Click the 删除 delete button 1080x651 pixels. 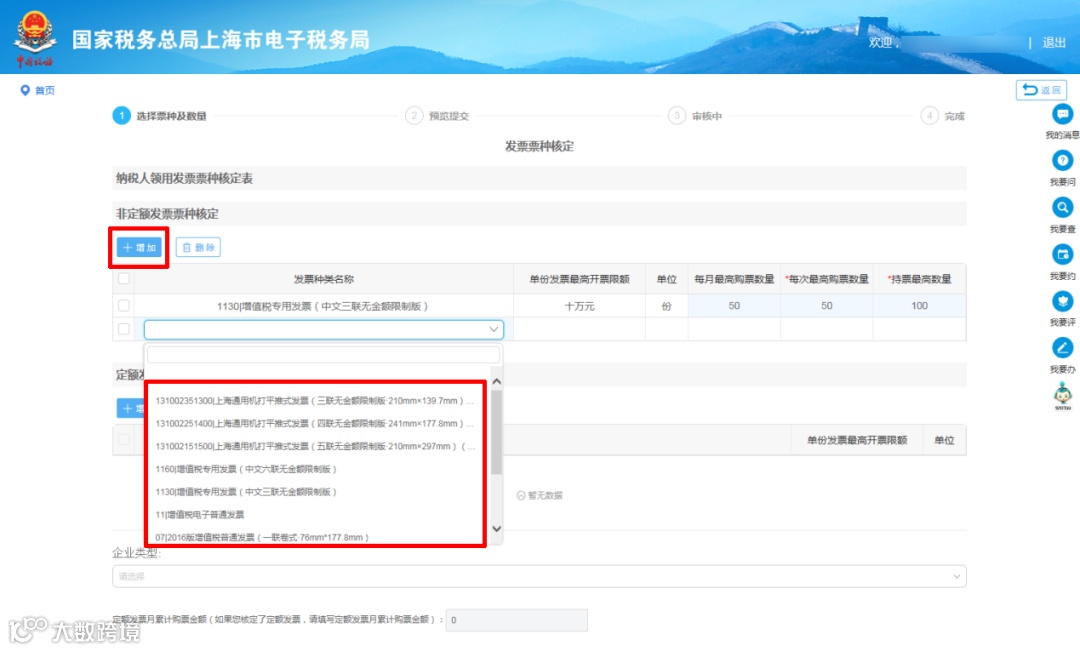[x=198, y=247]
